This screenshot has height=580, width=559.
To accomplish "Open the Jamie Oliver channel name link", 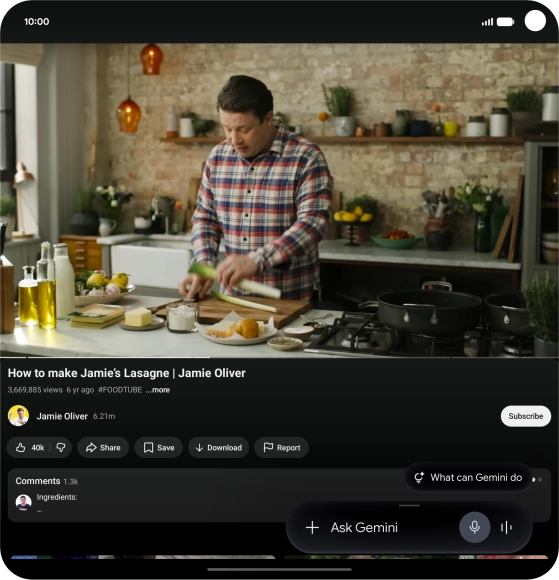I will [x=62, y=416].
